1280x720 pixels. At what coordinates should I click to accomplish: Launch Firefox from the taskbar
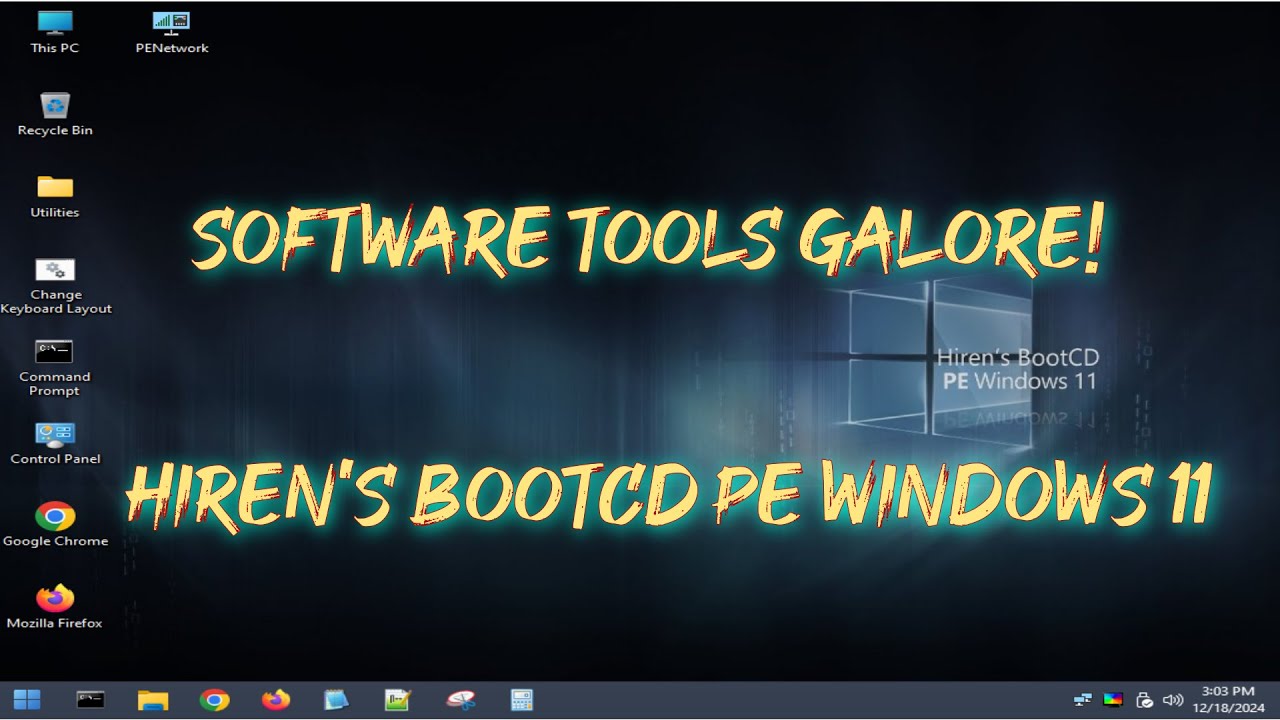click(276, 700)
